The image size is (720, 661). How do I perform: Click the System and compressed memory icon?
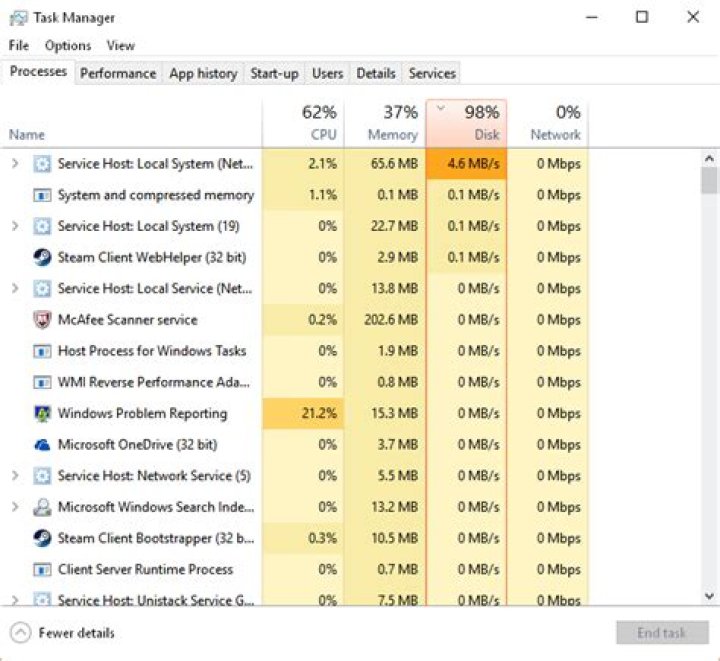[42, 196]
